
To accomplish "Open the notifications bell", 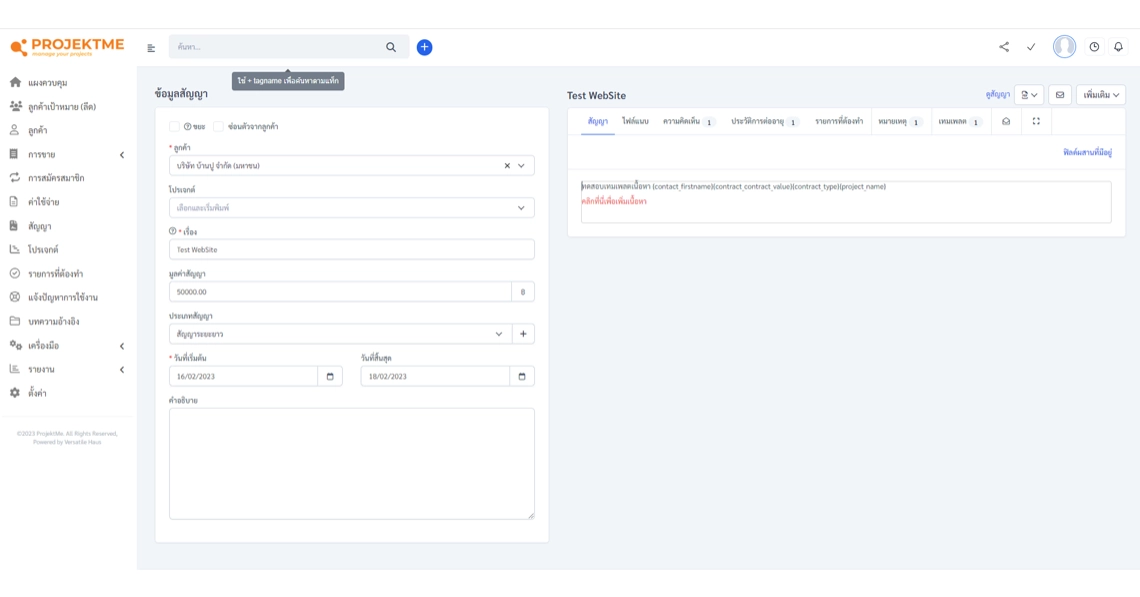I will coord(1118,47).
